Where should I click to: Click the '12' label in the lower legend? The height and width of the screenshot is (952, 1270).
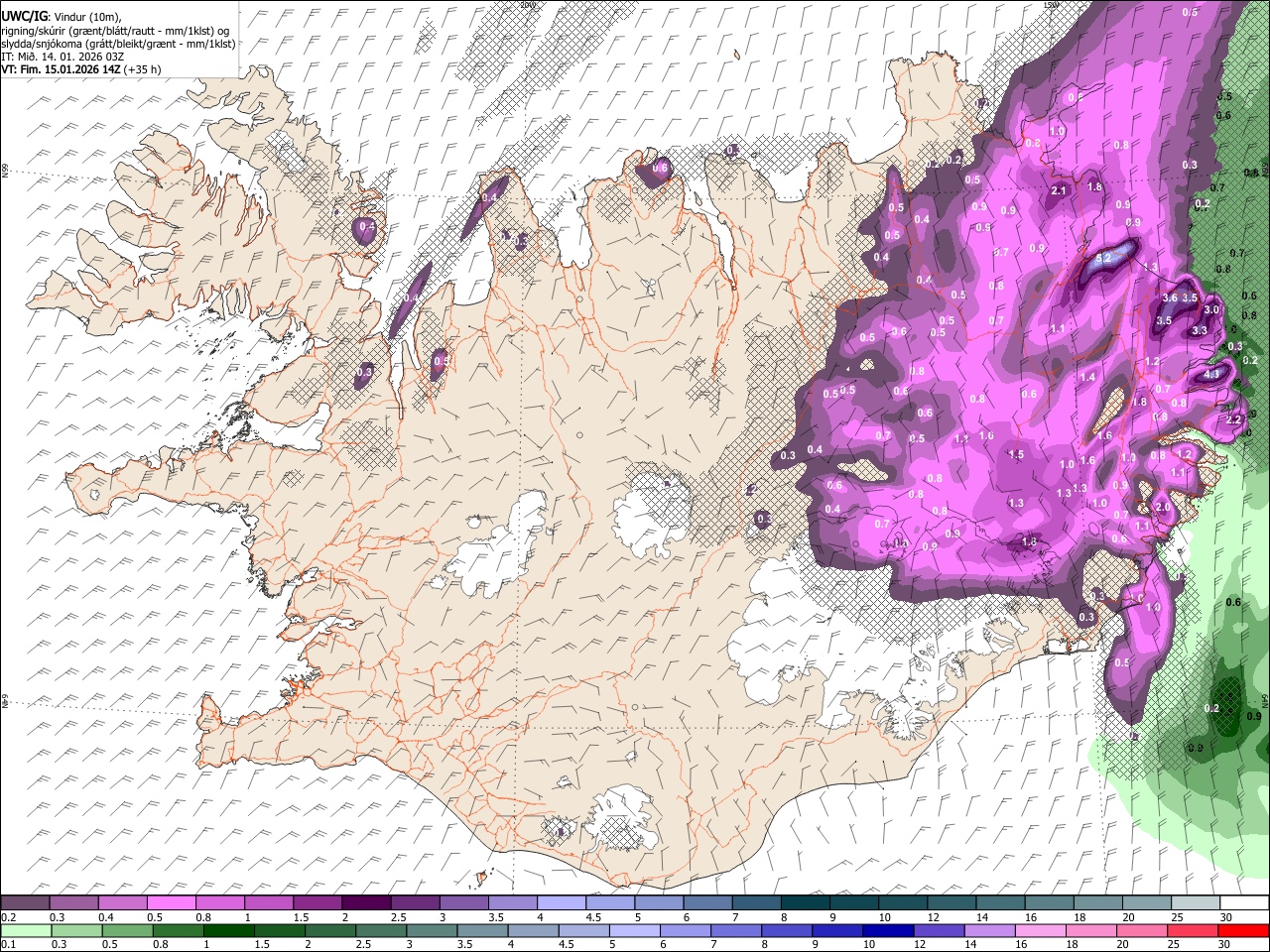[x=920, y=944]
